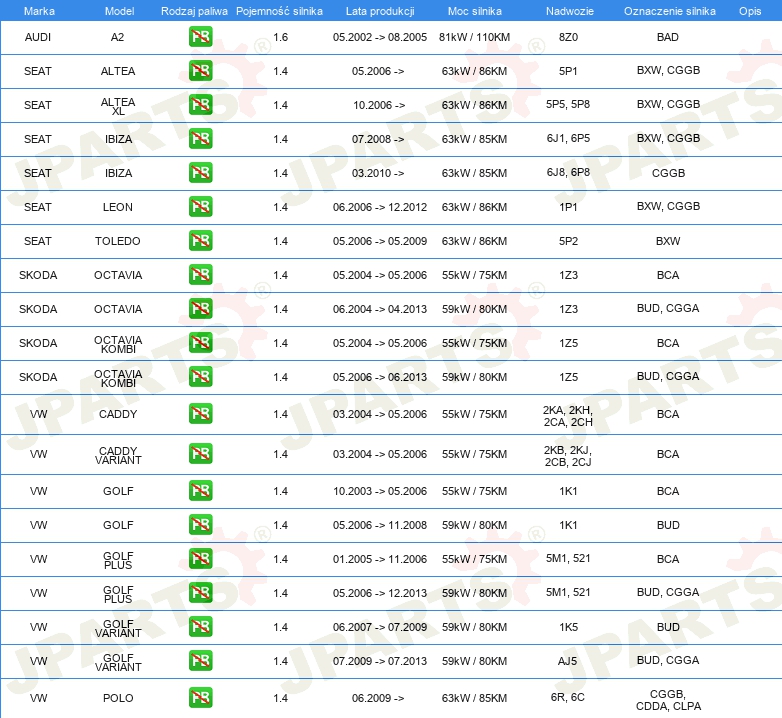The width and height of the screenshot is (782, 718).
Task: Click the fuel icon in the VW GOLF 05.2006 BUD row
Action: [200, 525]
